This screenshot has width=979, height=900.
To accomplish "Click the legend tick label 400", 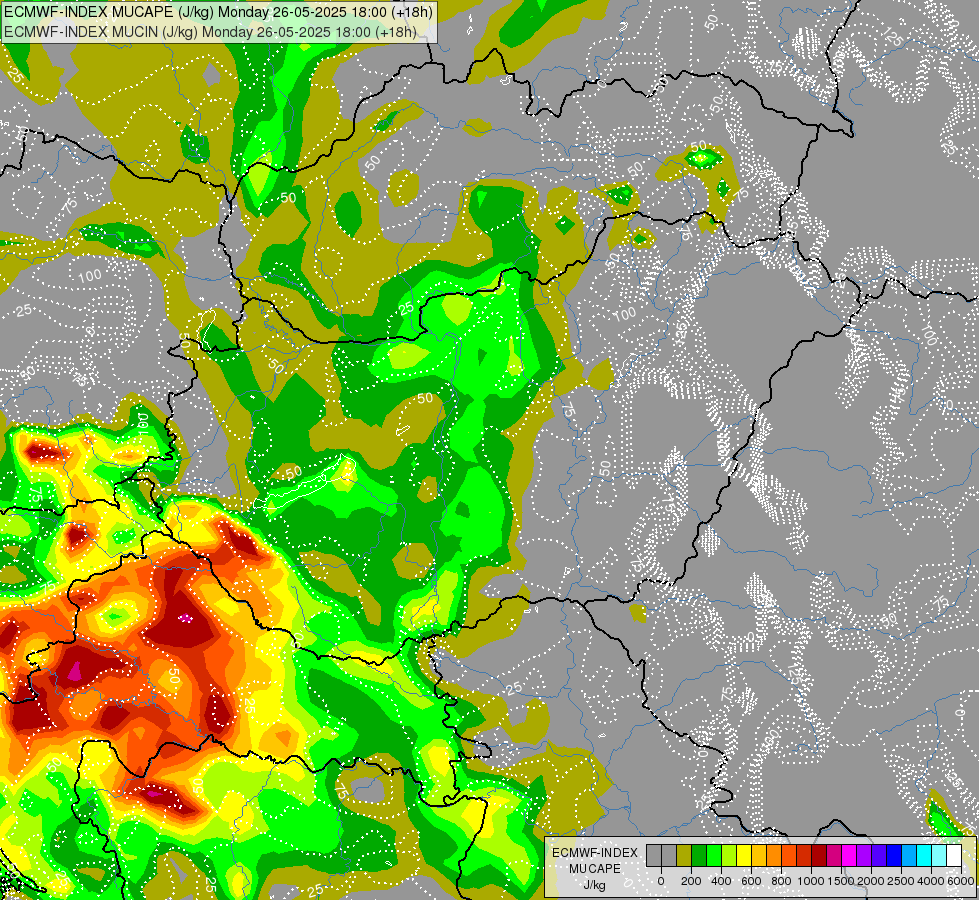I will [x=721, y=881].
